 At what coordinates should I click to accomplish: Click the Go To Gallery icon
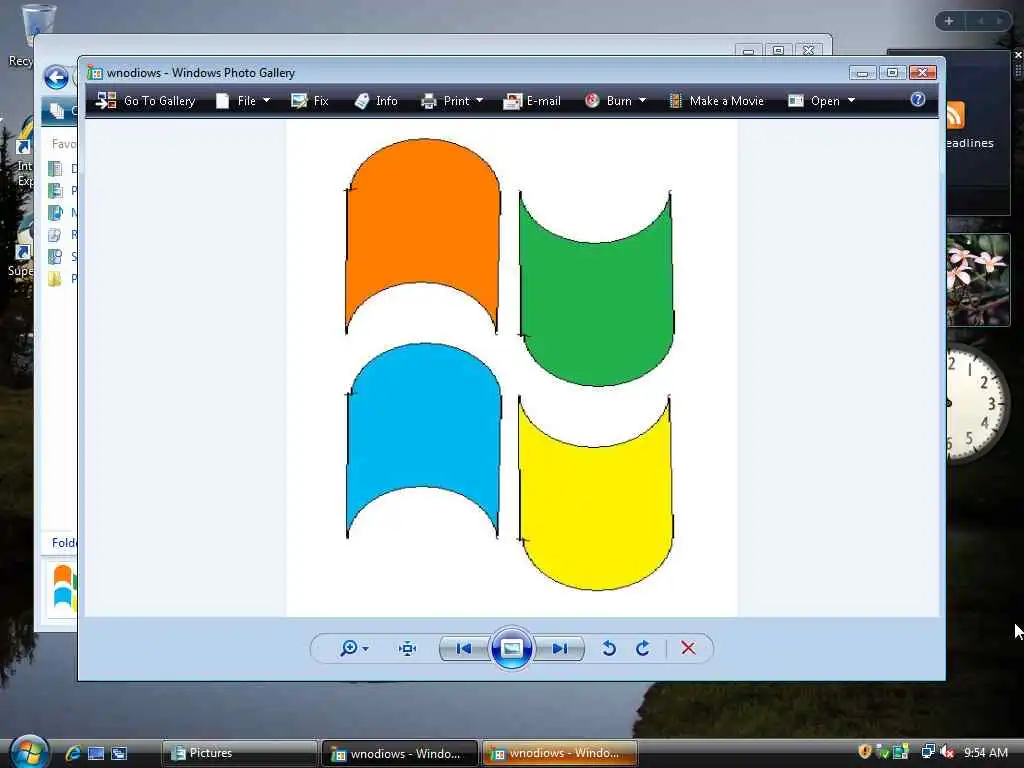tap(106, 101)
